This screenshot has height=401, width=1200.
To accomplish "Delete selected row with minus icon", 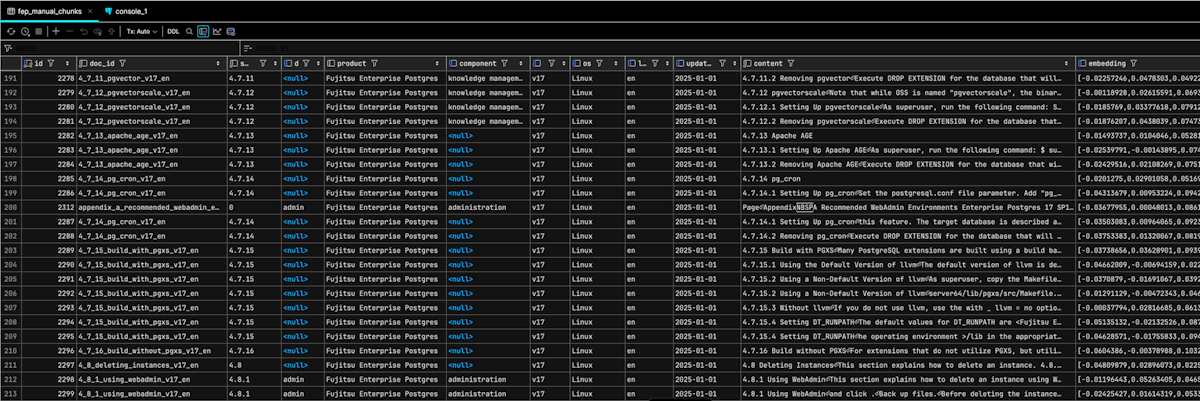I will click(x=69, y=31).
